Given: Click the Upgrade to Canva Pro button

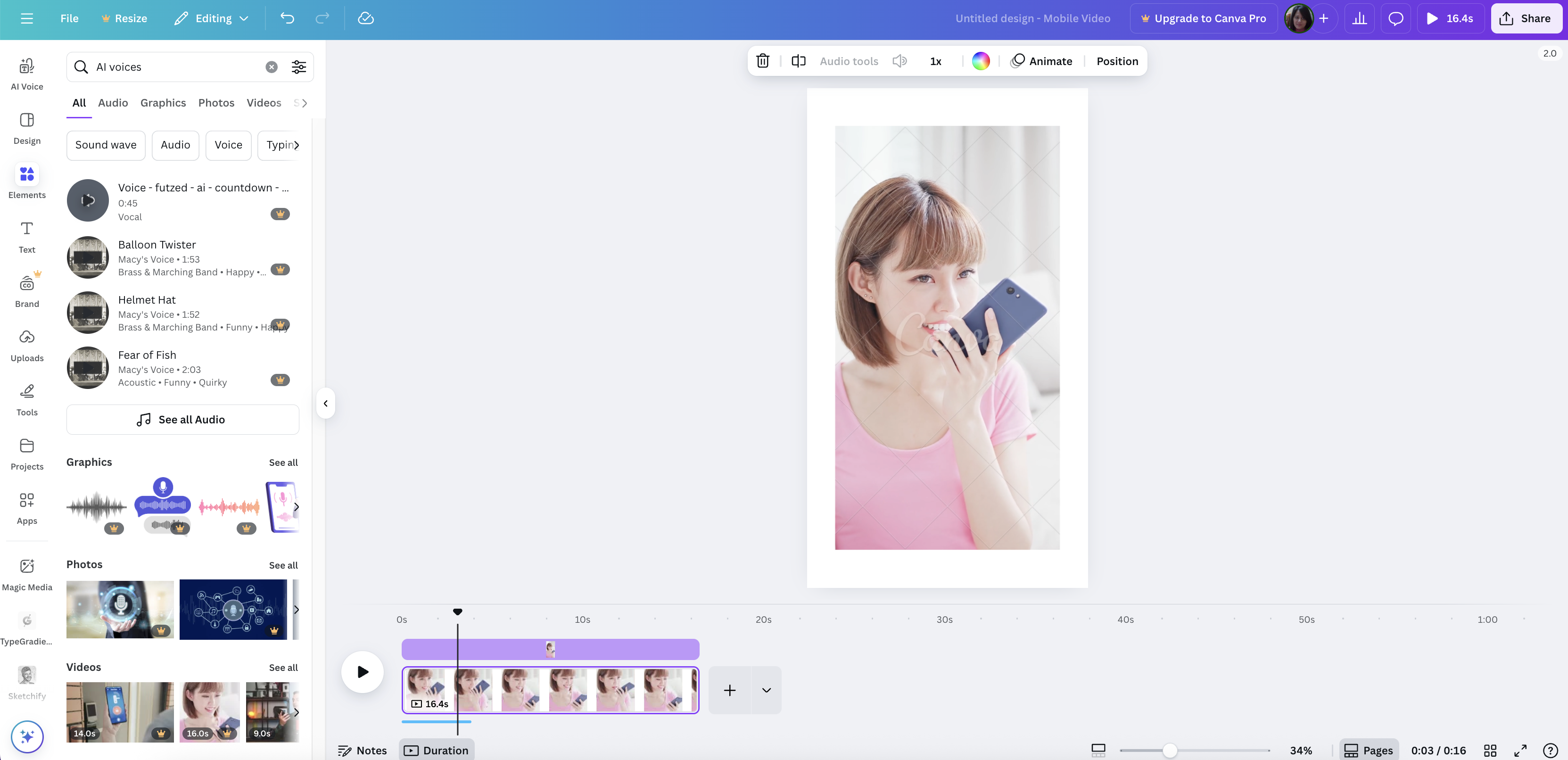Looking at the screenshot, I should tap(1203, 18).
